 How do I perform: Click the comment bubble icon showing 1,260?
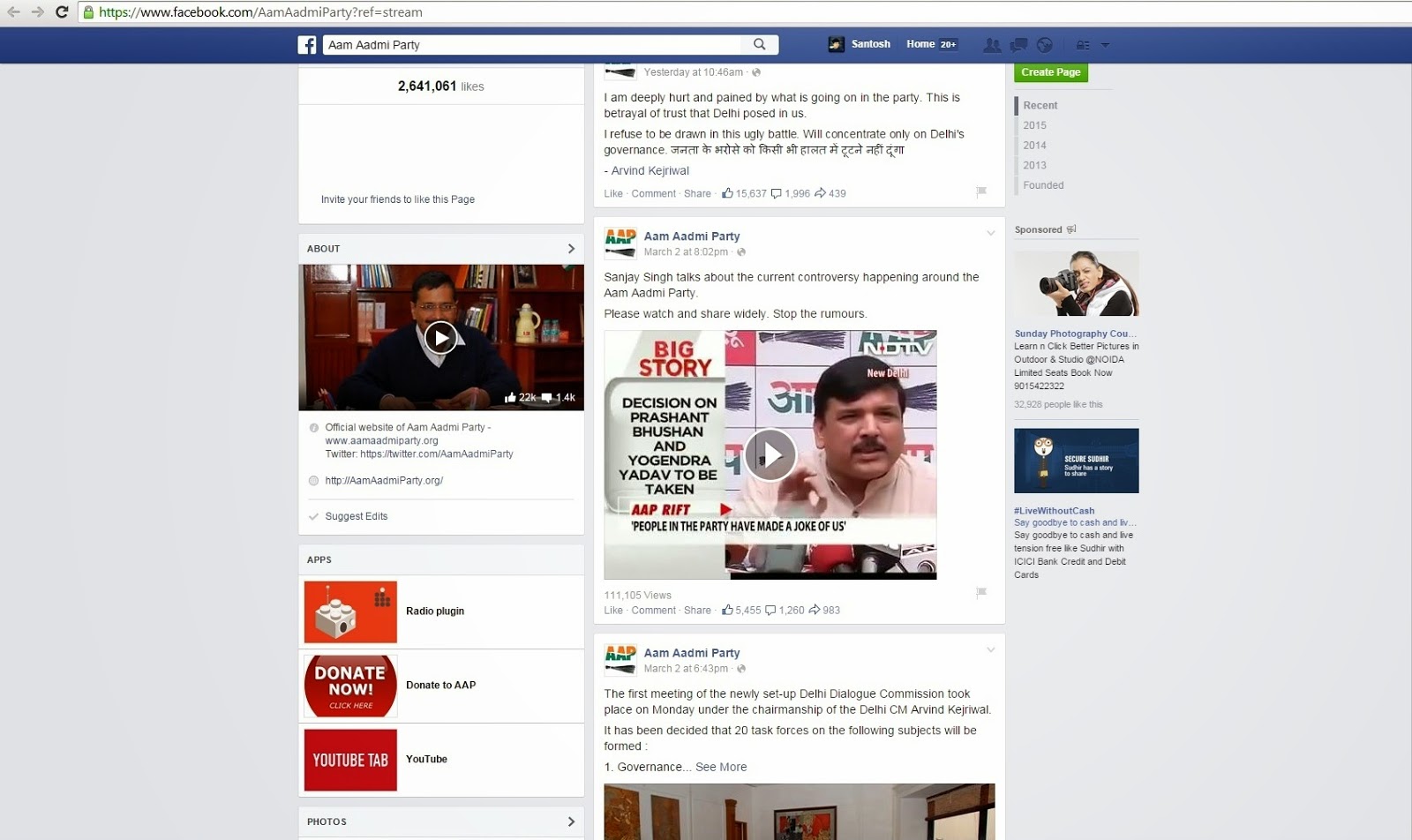coord(770,610)
